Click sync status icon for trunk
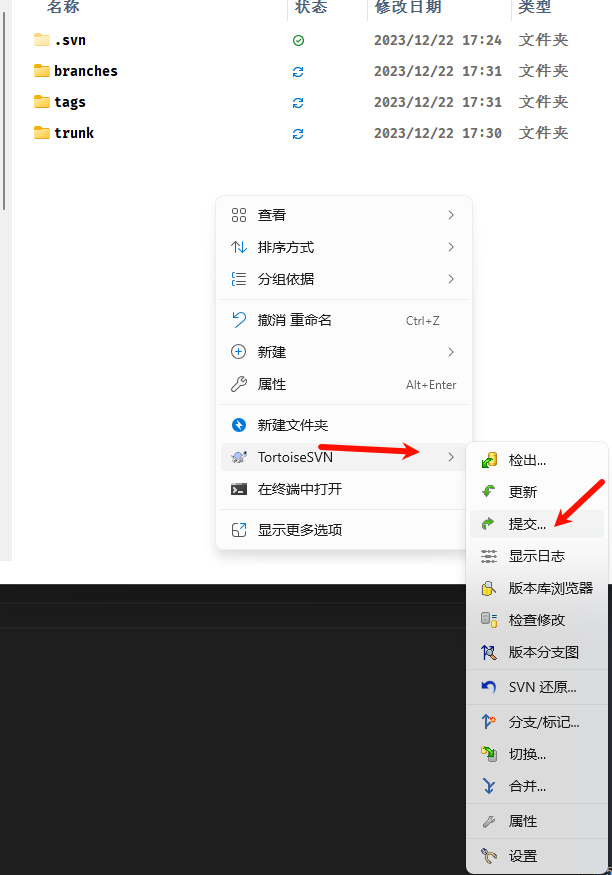 pos(298,133)
